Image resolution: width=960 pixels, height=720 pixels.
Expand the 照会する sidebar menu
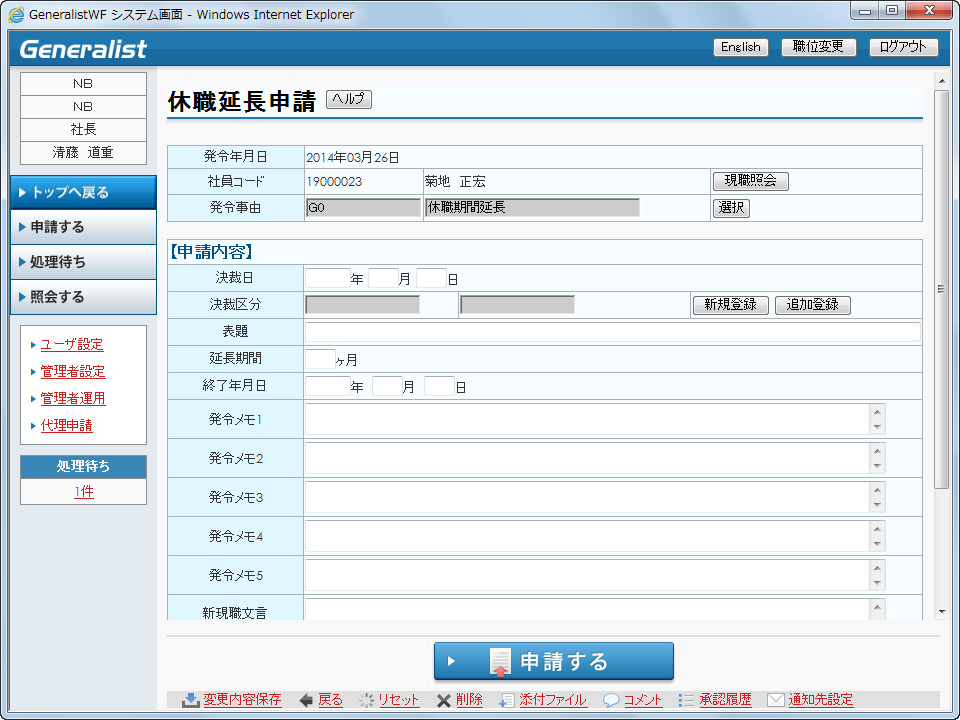pos(83,297)
